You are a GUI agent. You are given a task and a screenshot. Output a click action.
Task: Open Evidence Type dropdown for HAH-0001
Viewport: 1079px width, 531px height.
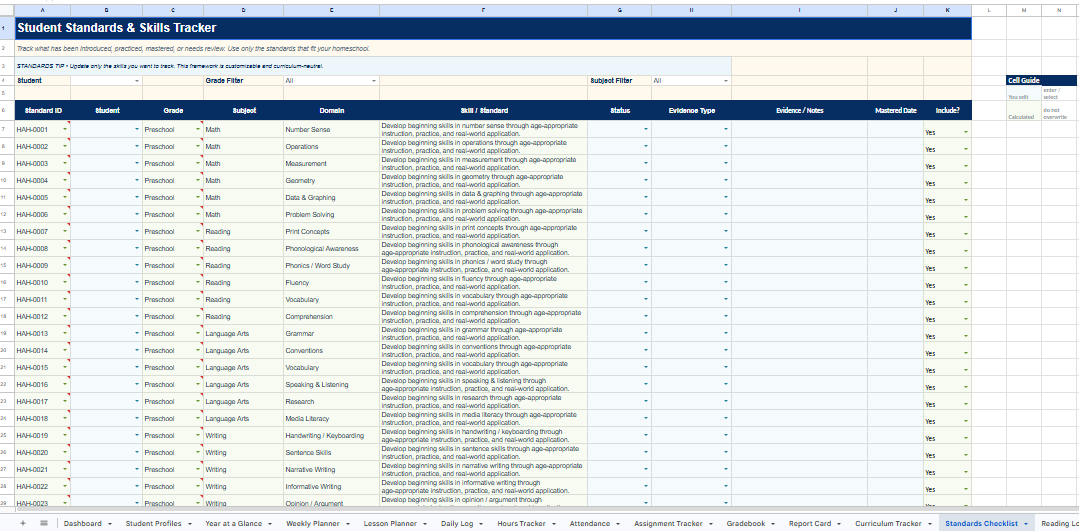(726, 129)
